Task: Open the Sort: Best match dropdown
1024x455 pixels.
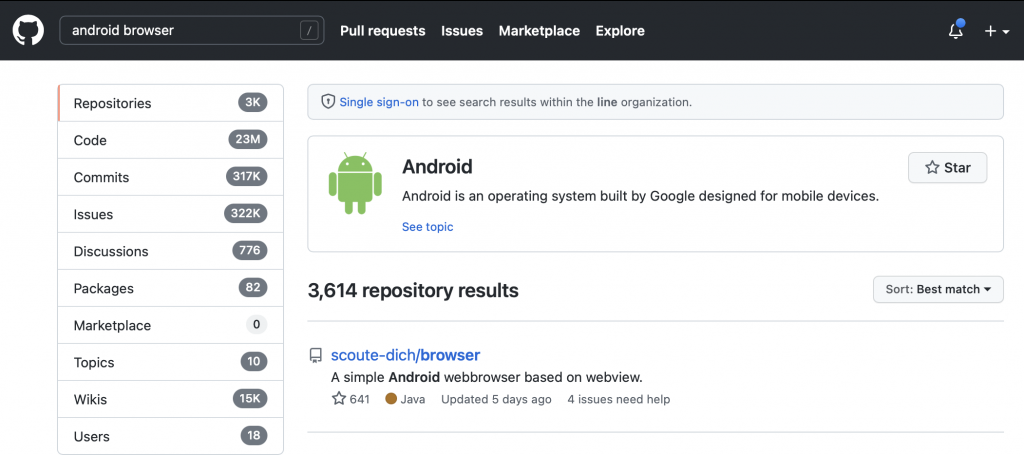Action: pyautogui.click(x=938, y=289)
